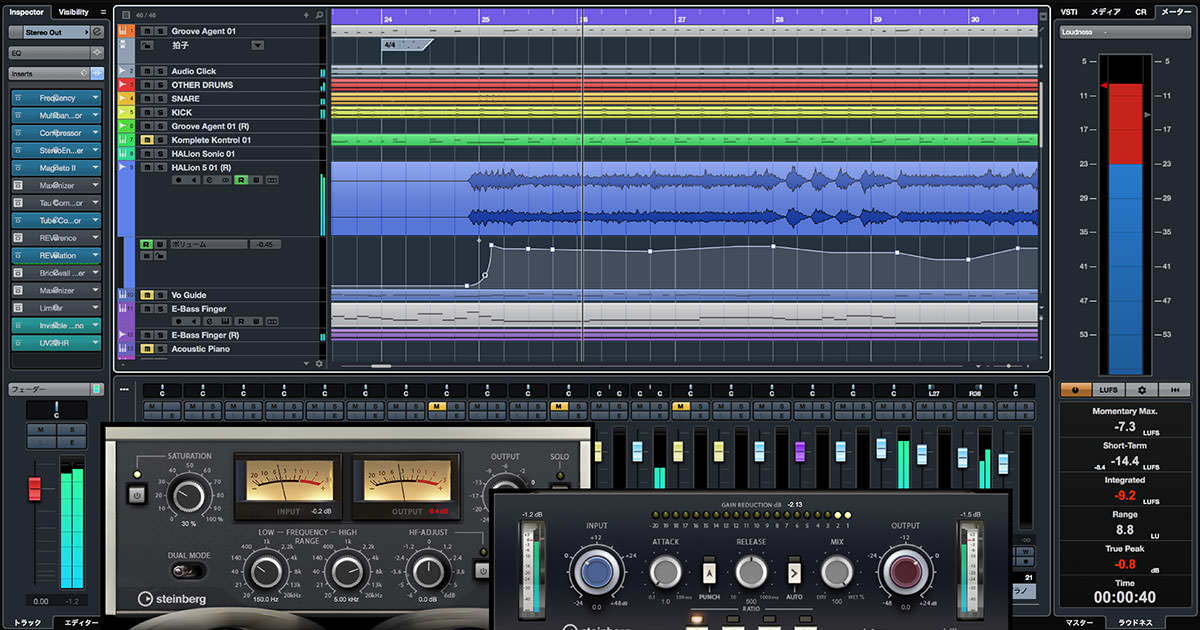This screenshot has height=630, width=1200.
Task: Enable Punch mode on the compressor
Action: (708, 573)
